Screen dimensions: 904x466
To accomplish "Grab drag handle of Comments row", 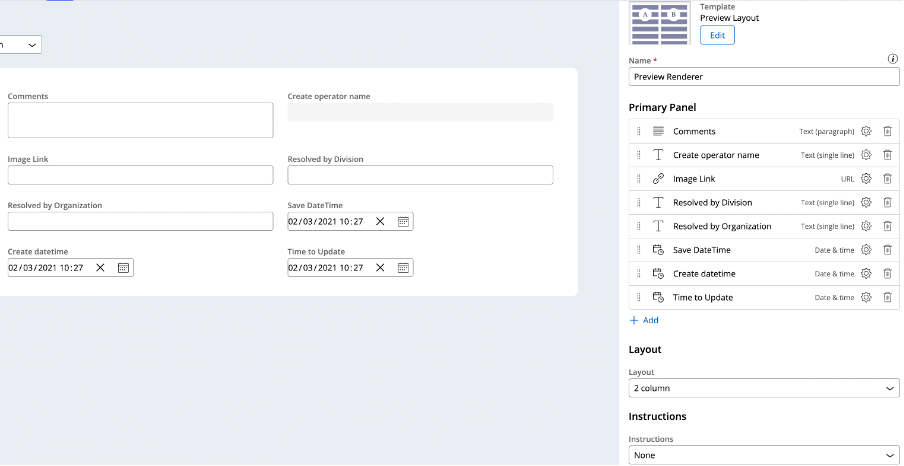I will pyautogui.click(x=638, y=131).
